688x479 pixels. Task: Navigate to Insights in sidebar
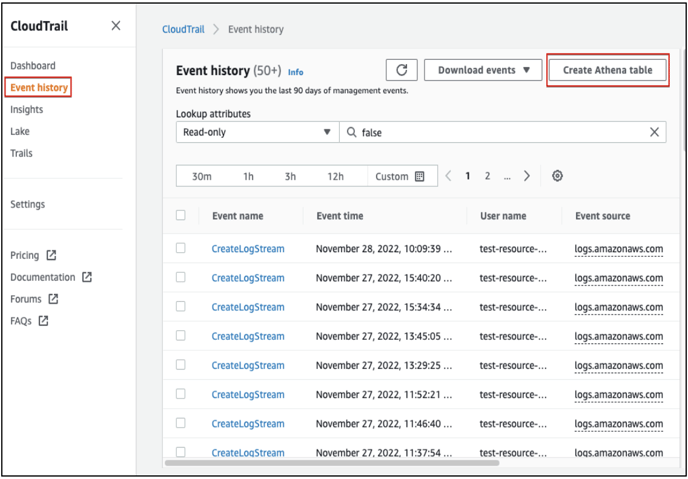tap(27, 110)
